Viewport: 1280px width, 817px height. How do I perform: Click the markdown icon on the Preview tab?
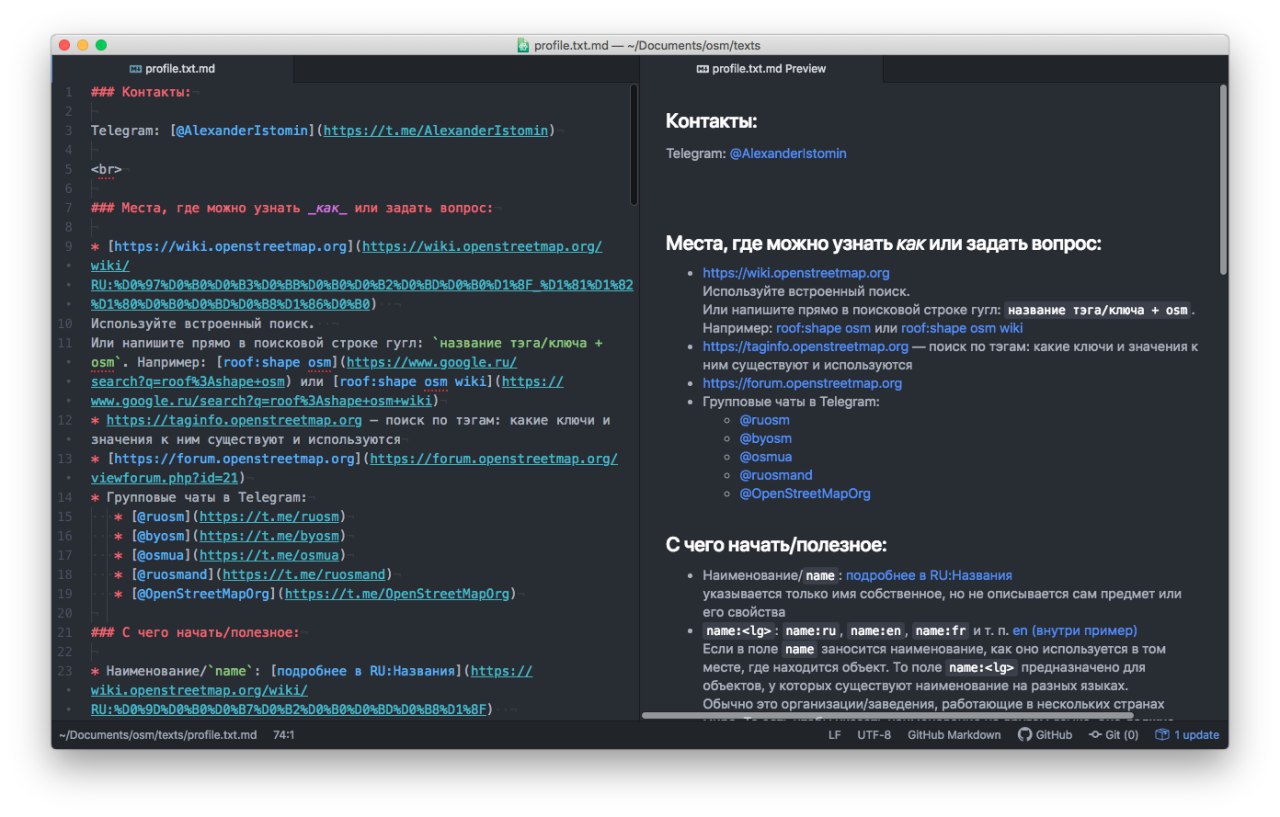pos(702,69)
